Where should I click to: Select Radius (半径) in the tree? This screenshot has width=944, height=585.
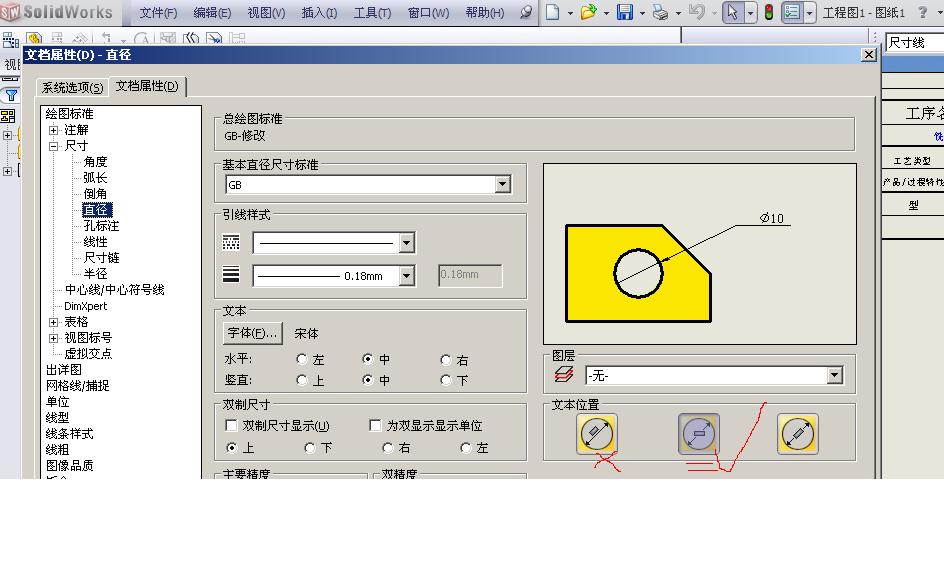(95, 274)
